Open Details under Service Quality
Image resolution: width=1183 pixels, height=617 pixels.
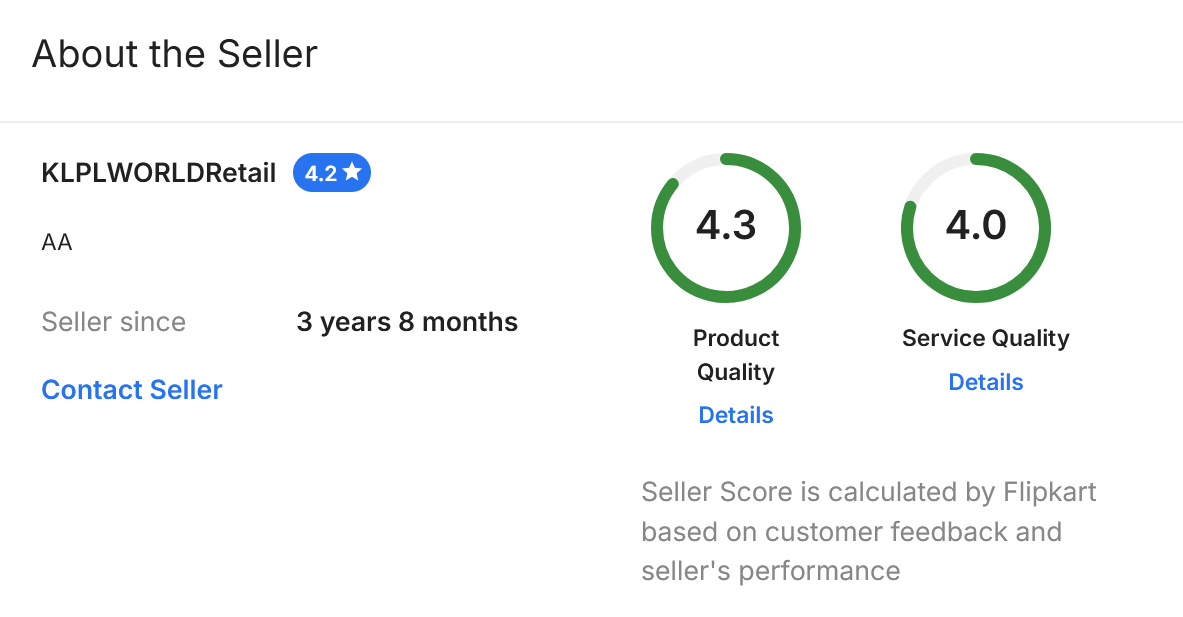985,382
